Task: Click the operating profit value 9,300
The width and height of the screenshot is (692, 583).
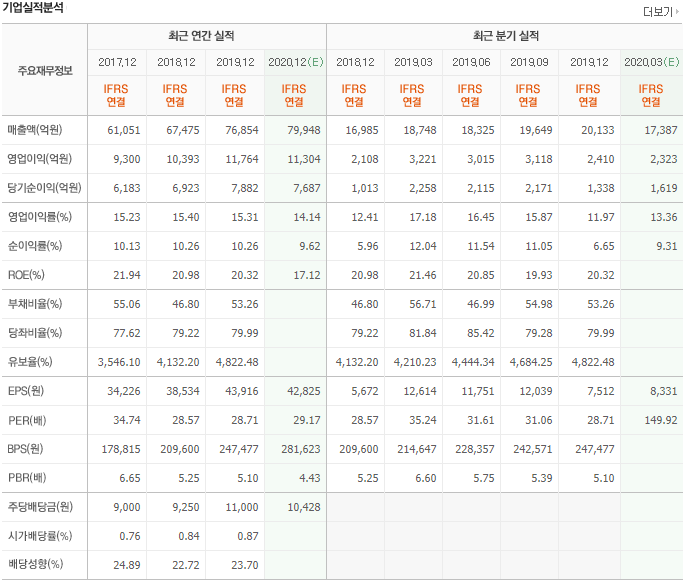Action: [x=127, y=159]
